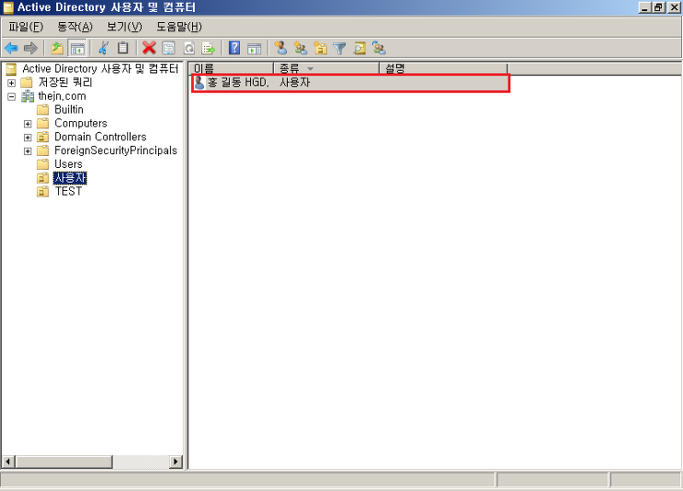Select the Computers container label
The height and width of the screenshot is (491, 683).
(x=81, y=123)
